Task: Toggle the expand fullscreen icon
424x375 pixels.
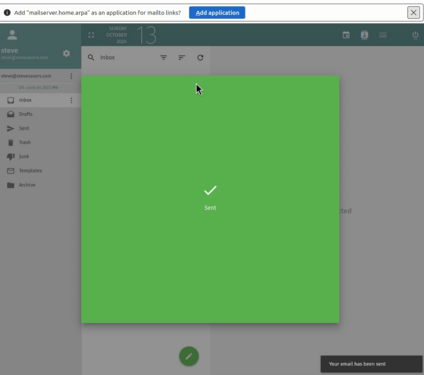Action: (x=91, y=35)
